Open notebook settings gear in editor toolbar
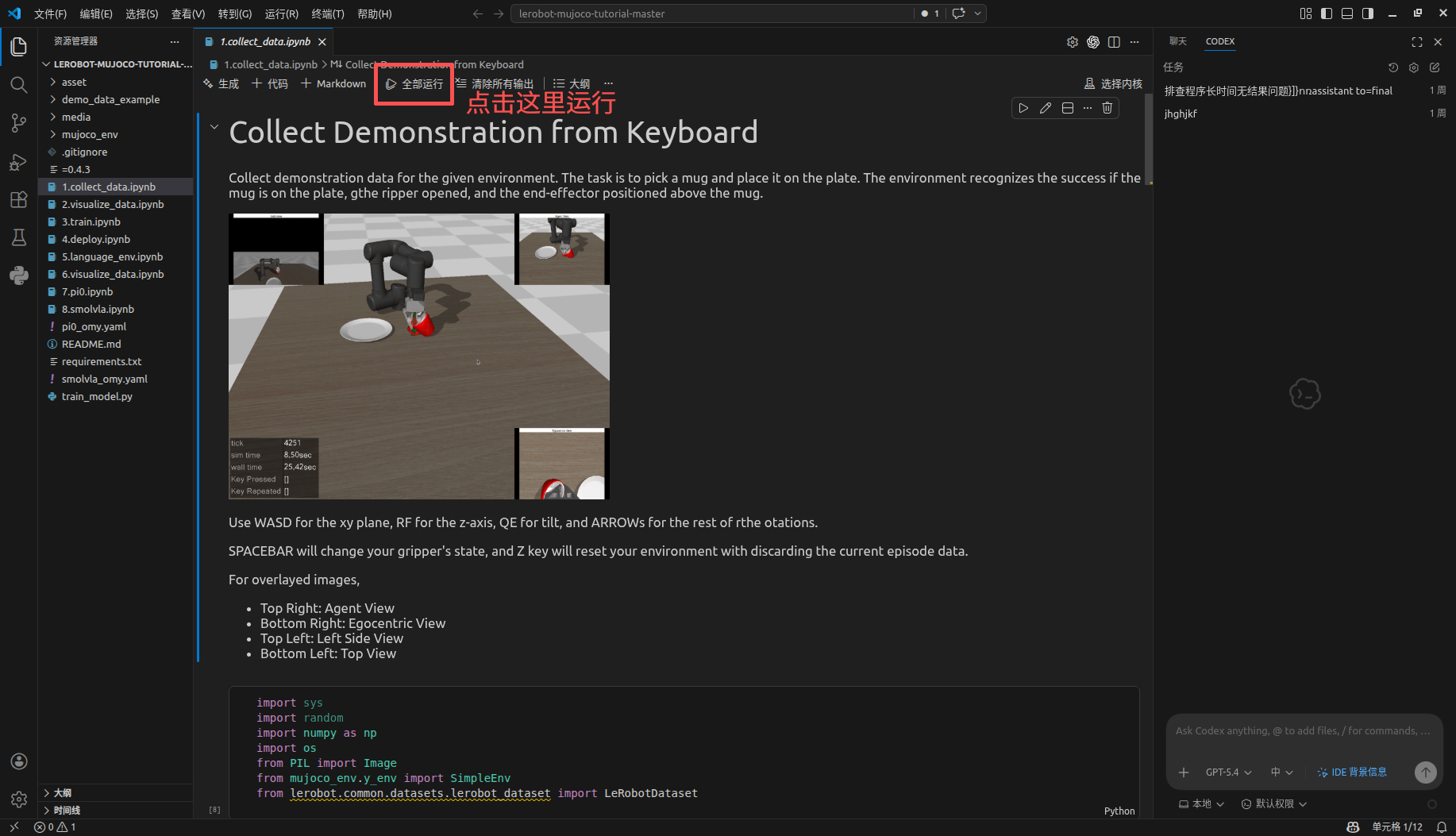Viewport: 1456px width, 836px height. (x=1073, y=42)
